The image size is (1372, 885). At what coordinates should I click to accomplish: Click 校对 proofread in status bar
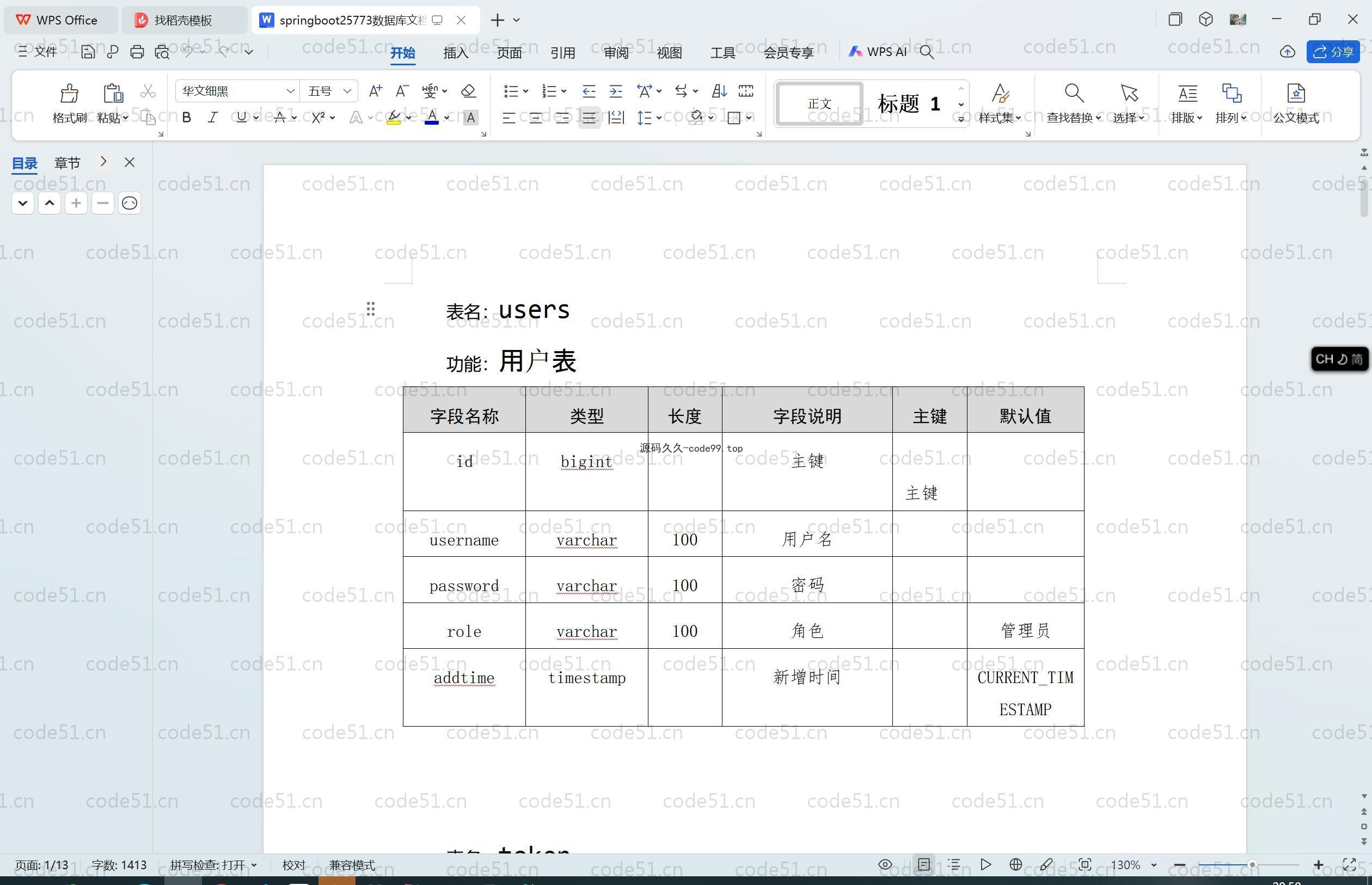pos(293,865)
